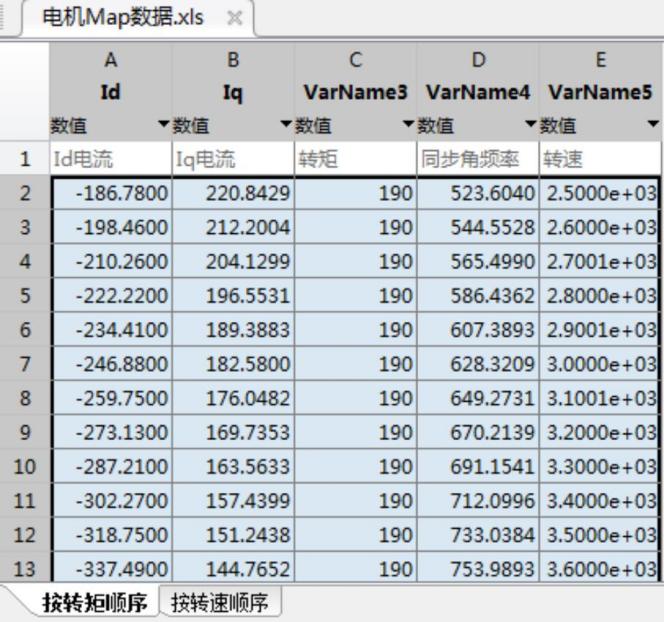
Task: Select column D header
Action: click(x=478, y=60)
